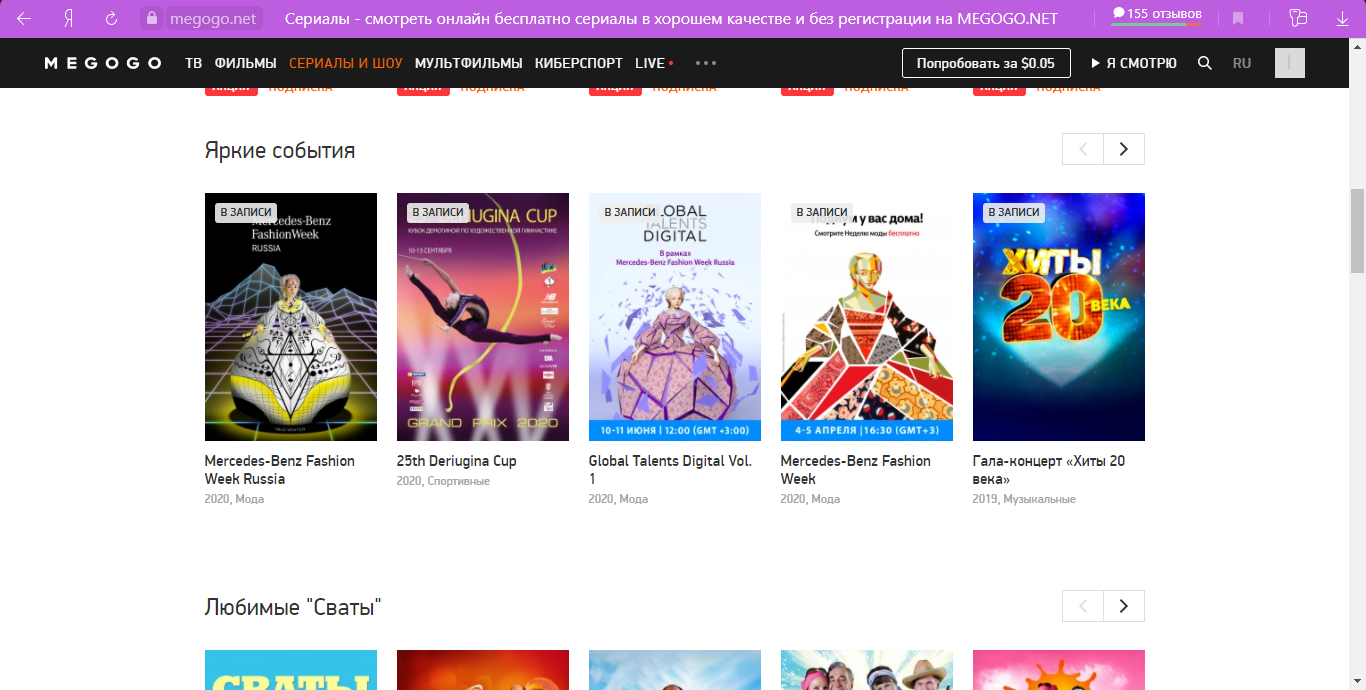
Task: Open the Mercedes-Benz Fashion Week Russia poster
Action: pos(291,317)
